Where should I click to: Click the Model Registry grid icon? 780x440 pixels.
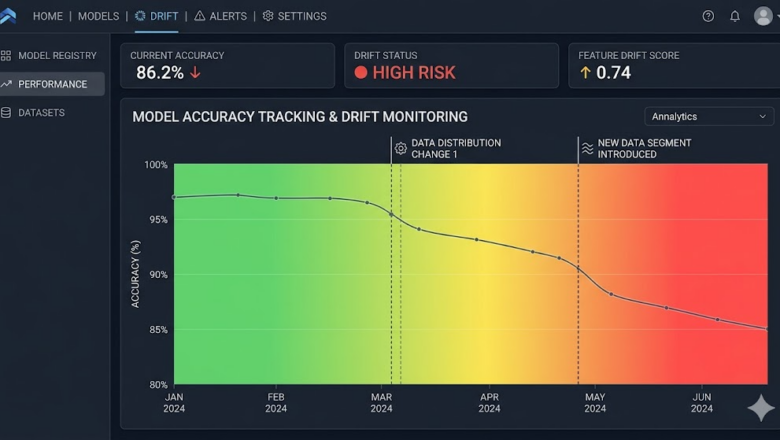click(x=6, y=56)
